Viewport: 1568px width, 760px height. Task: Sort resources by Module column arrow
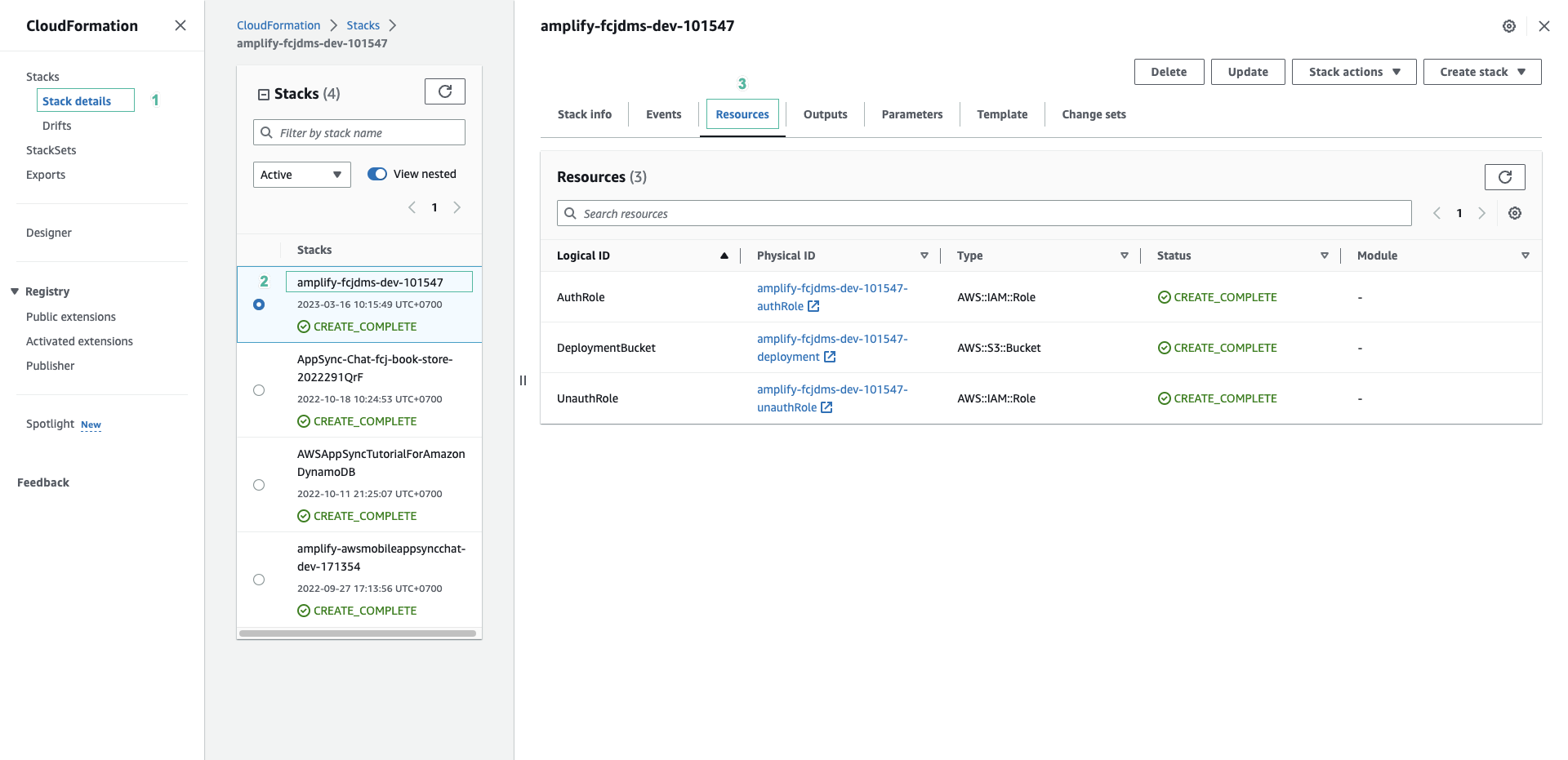pos(1526,256)
